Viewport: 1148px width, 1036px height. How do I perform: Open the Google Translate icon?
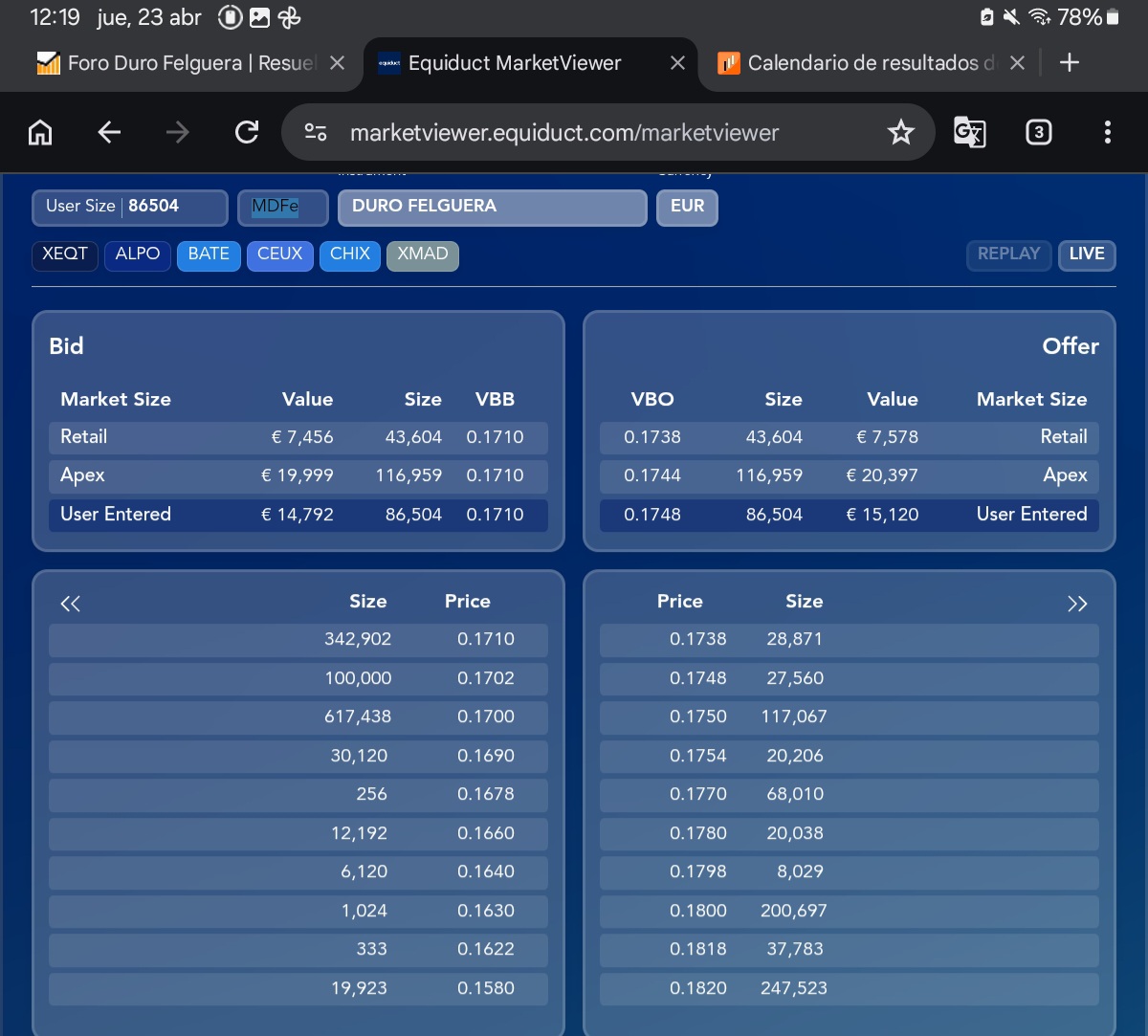(969, 132)
